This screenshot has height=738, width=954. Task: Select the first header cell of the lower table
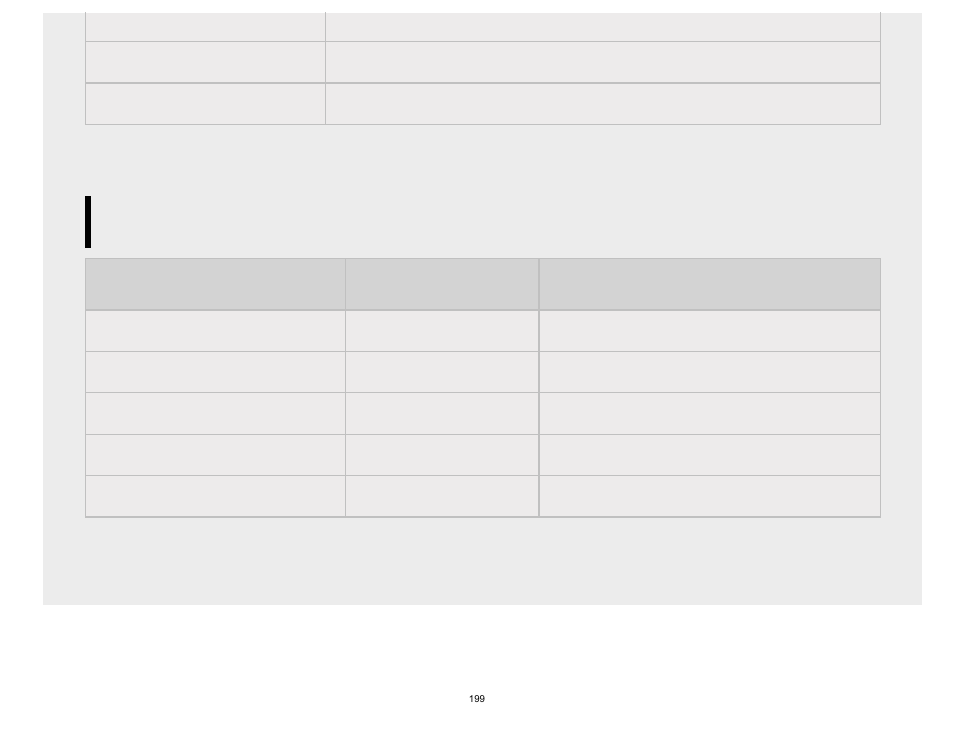(215, 284)
